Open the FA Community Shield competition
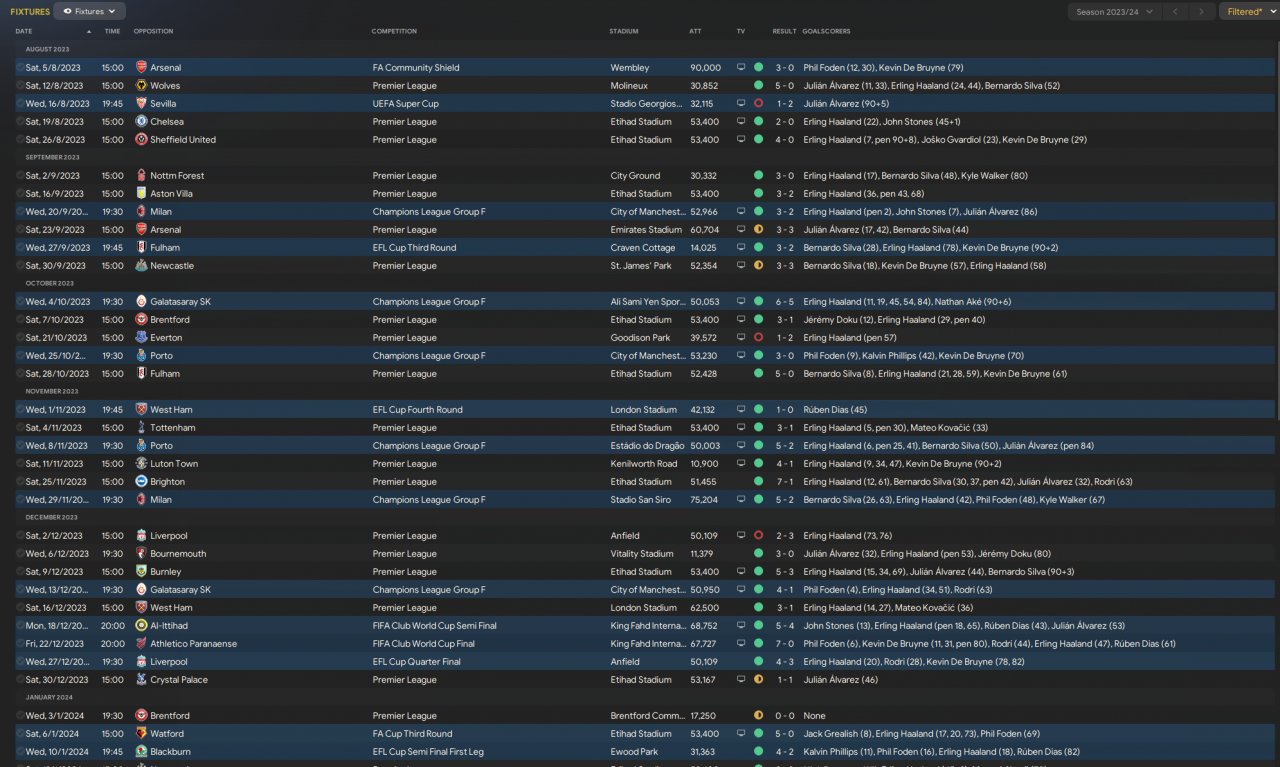Image resolution: width=1280 pixels, height=767 pixels. click(416, 68)
